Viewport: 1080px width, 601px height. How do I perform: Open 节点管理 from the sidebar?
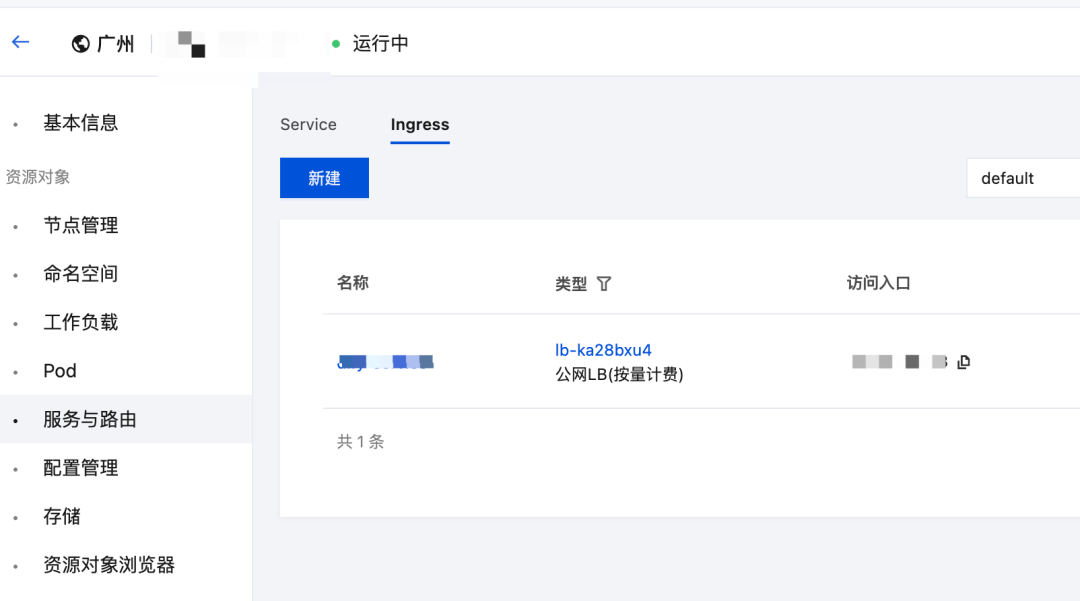(80, 225)
